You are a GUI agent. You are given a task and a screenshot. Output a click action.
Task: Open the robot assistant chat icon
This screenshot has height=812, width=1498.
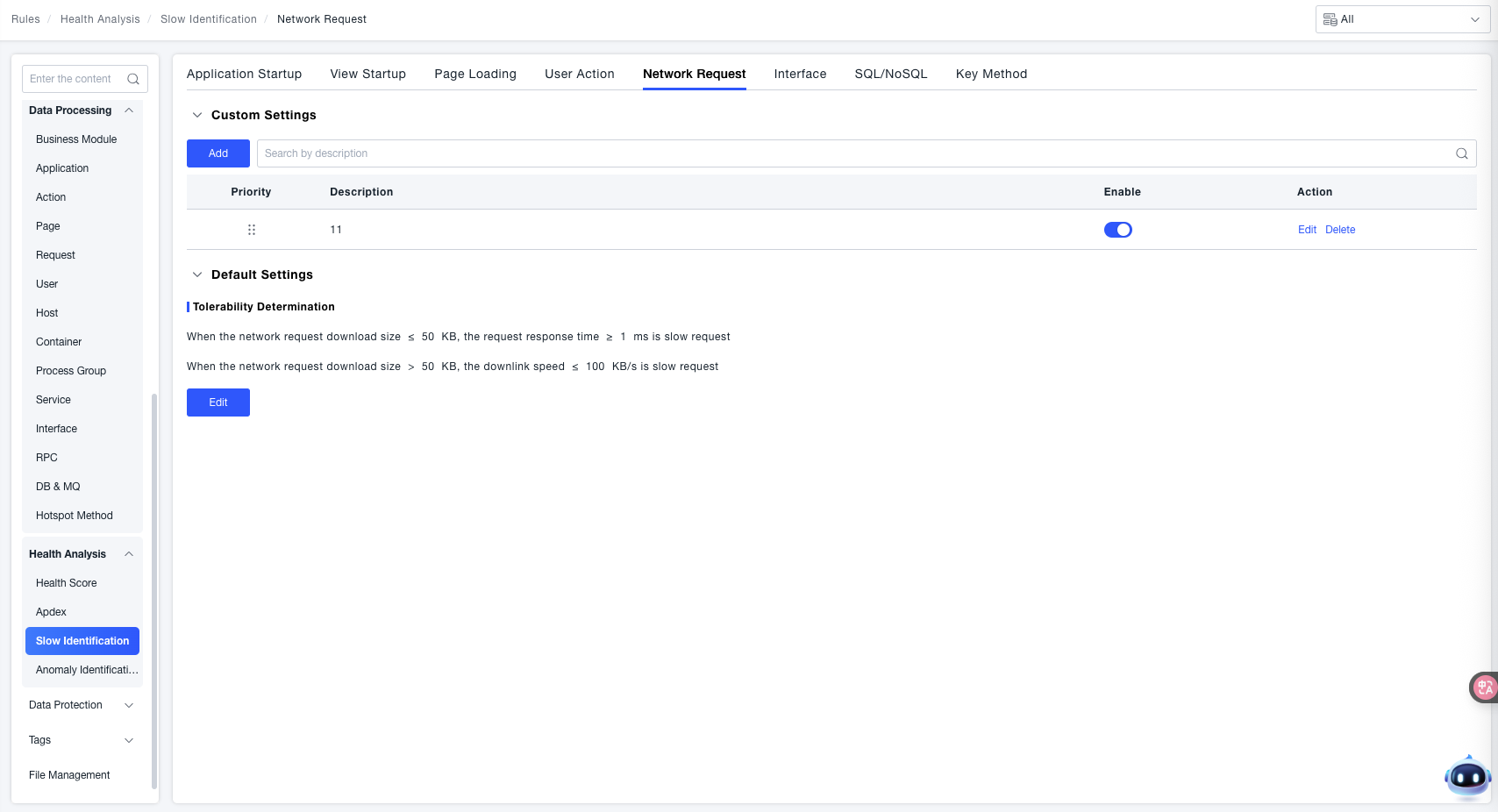tap(1466, 776)
